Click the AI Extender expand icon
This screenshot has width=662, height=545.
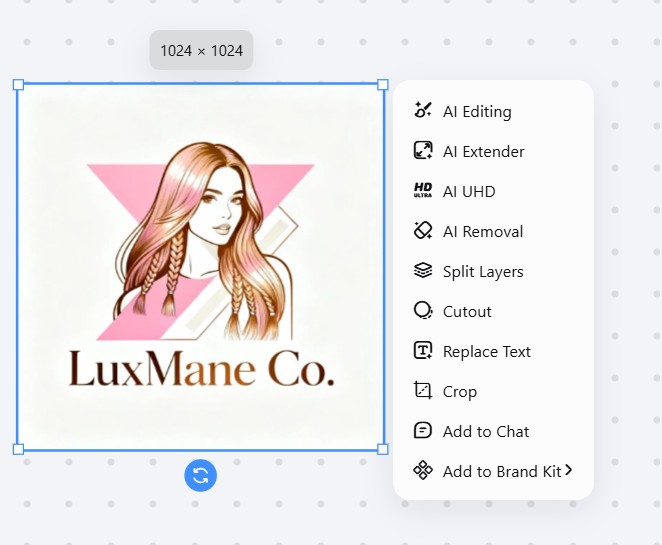[x=422, y=151]
